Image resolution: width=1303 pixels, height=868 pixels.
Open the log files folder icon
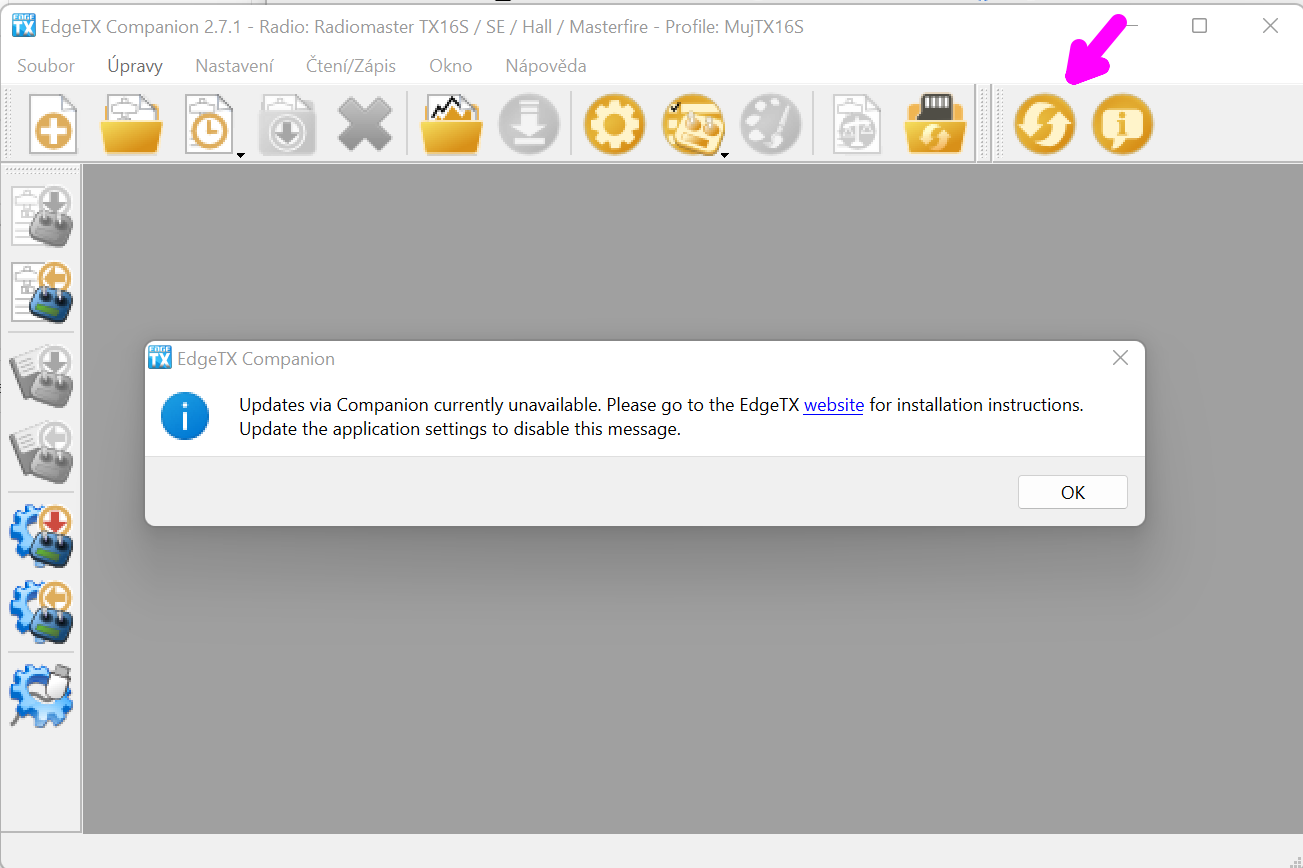[452, 125]
